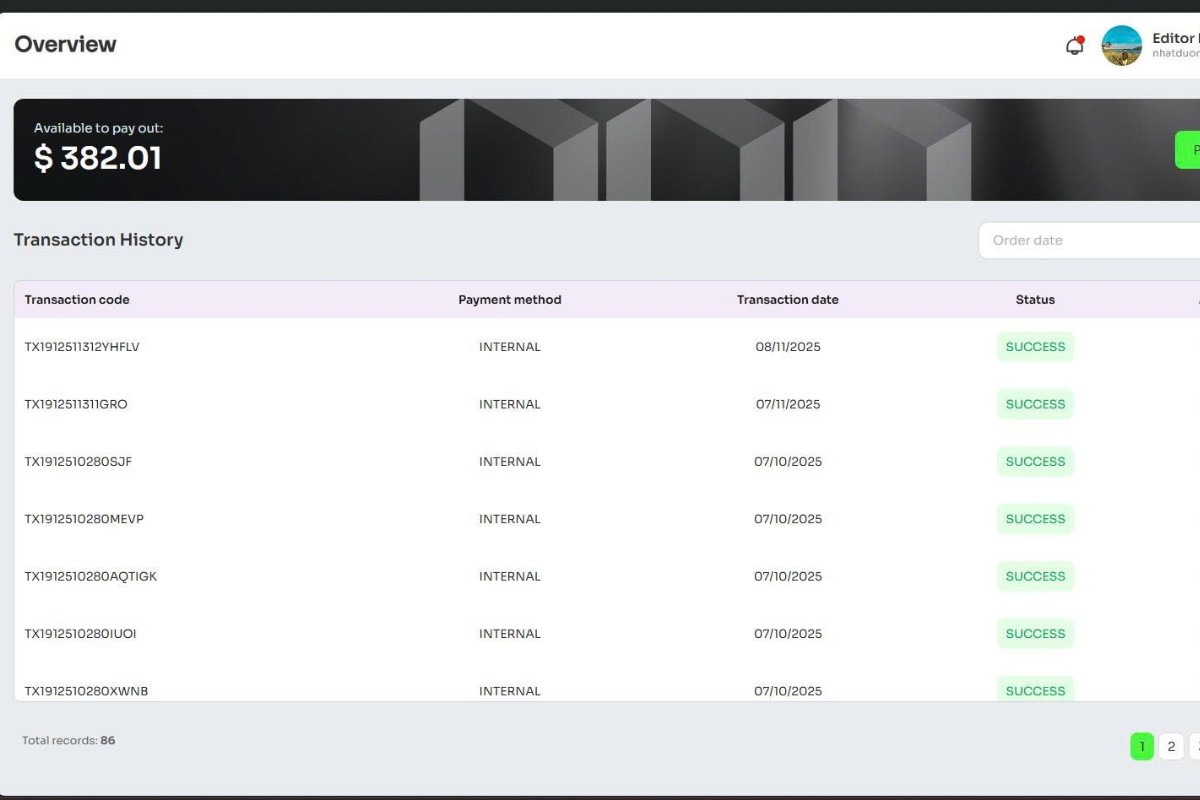Sort by Transaction code column header
Screen dimensions: 1200x800
pyautogui.click(x=77, y=300)
